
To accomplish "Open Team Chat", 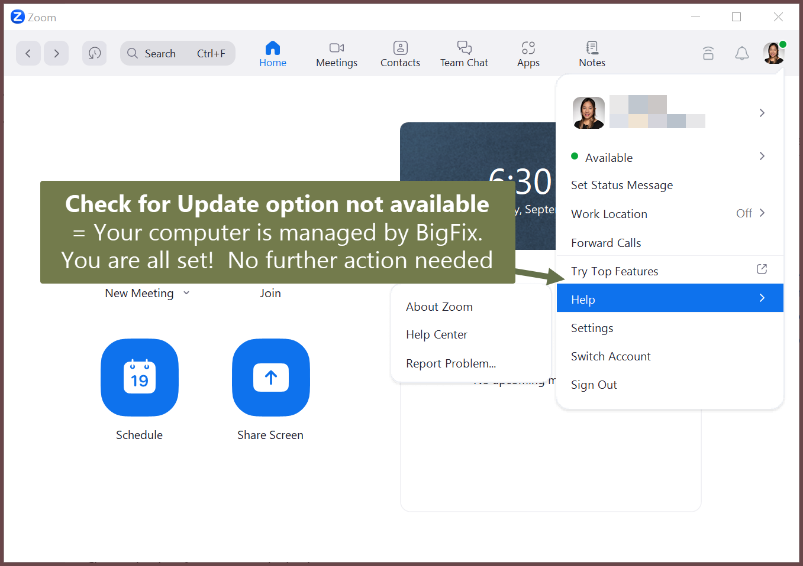I will click(464, 54).
